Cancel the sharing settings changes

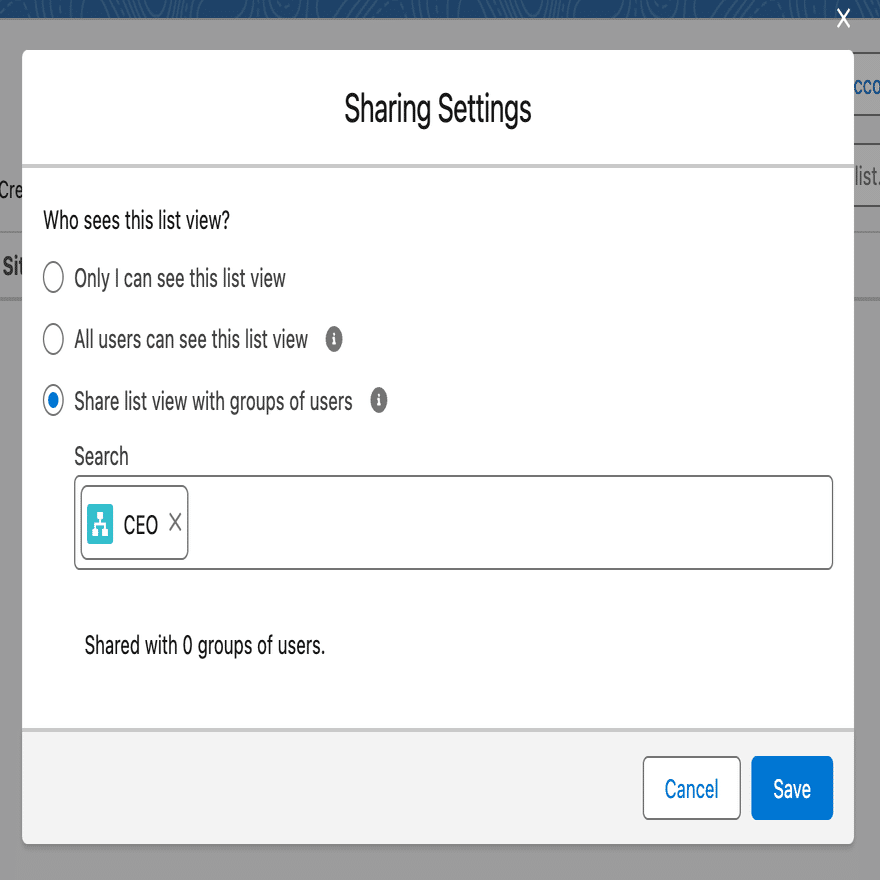[x=691, y=788]
